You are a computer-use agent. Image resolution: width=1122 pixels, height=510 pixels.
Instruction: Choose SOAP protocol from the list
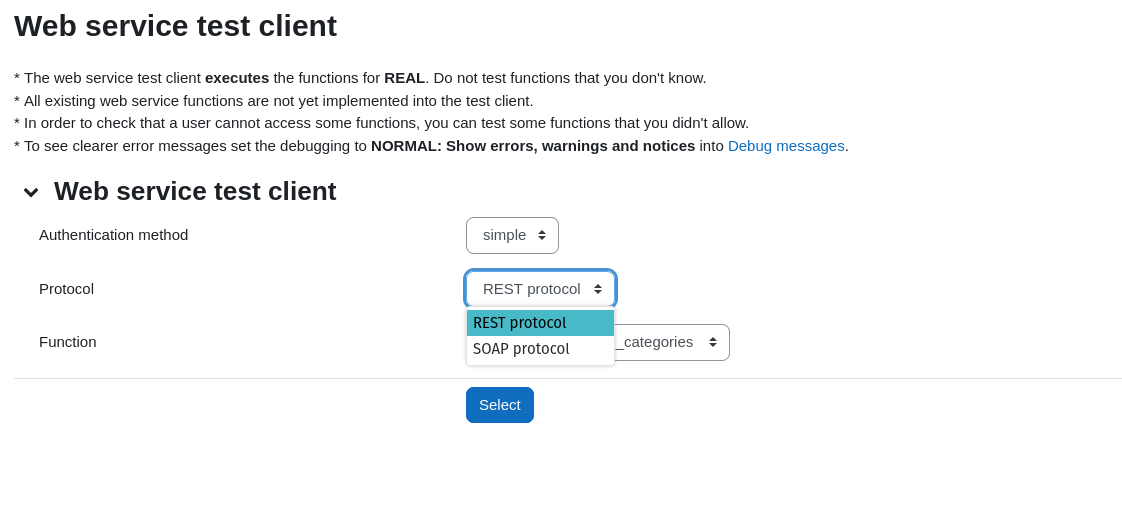coord(540,349)
